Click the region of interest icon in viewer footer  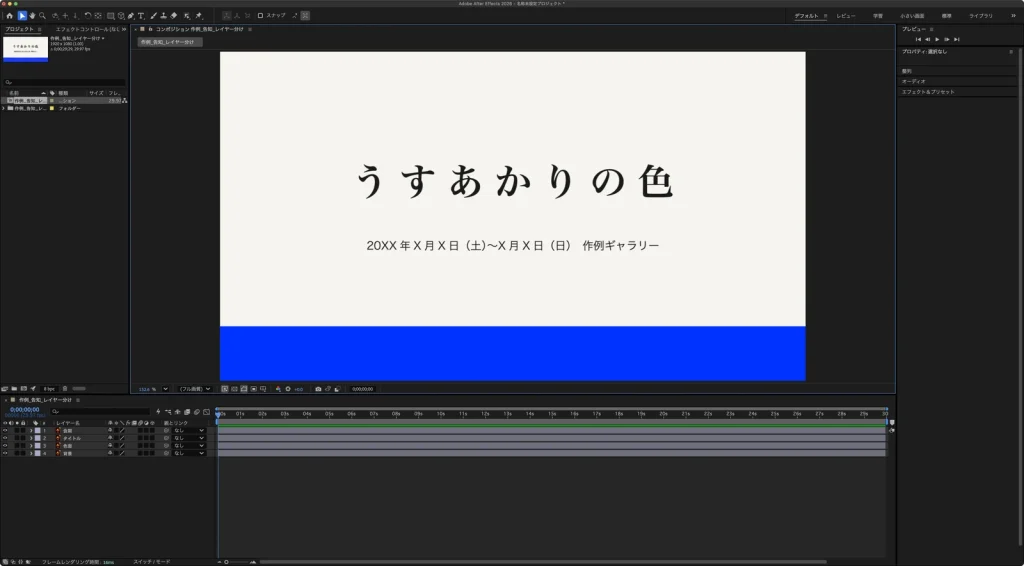253,389
